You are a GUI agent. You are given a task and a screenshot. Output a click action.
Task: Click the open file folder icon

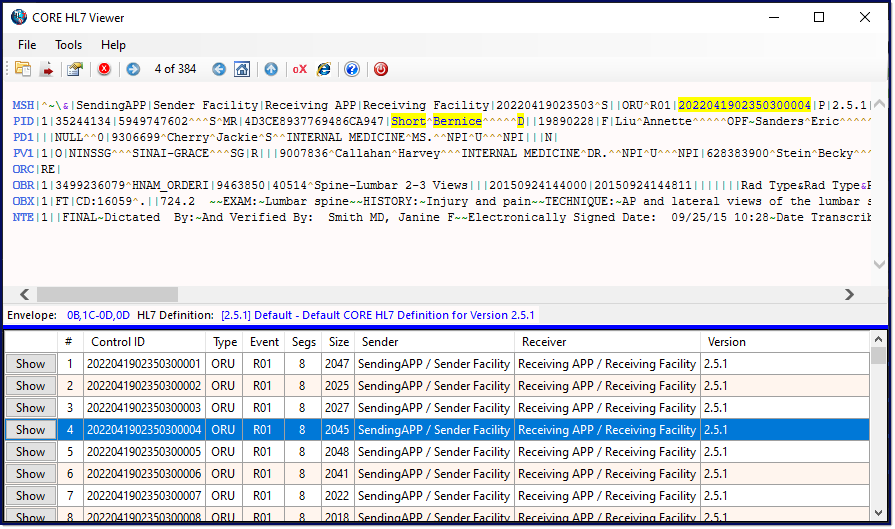pyautogui.click(x=23, y=69)
